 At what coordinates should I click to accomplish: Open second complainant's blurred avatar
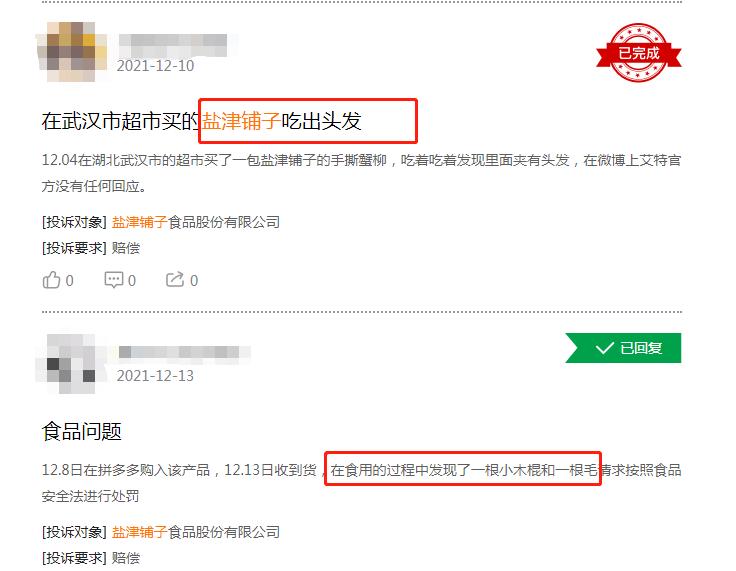(71, 363)
